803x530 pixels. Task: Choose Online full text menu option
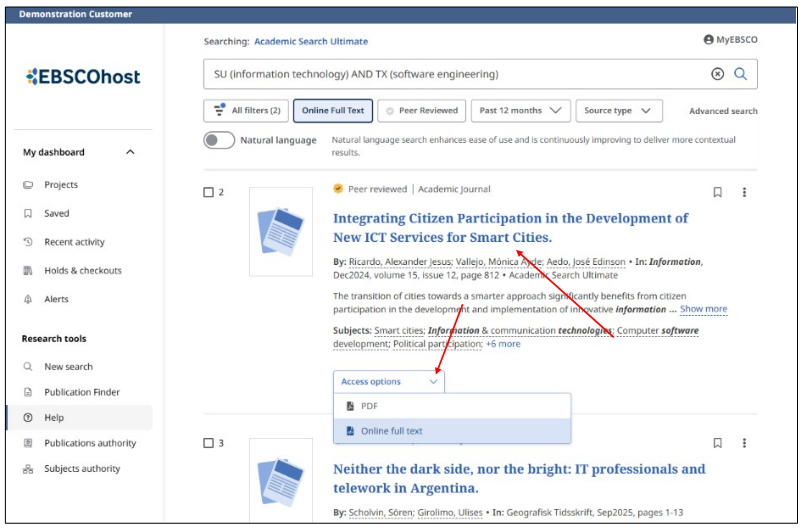452,431
